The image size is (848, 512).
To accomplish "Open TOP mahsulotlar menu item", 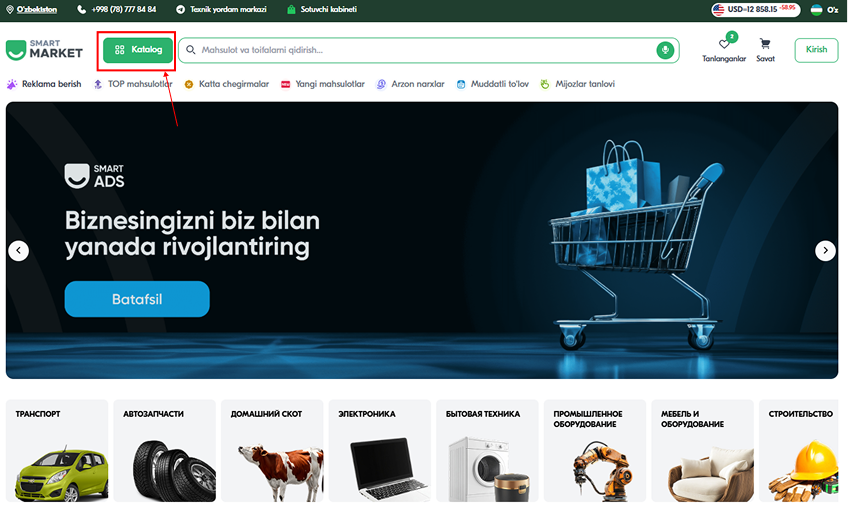I will pyautogui.click(x=133, y=84).
